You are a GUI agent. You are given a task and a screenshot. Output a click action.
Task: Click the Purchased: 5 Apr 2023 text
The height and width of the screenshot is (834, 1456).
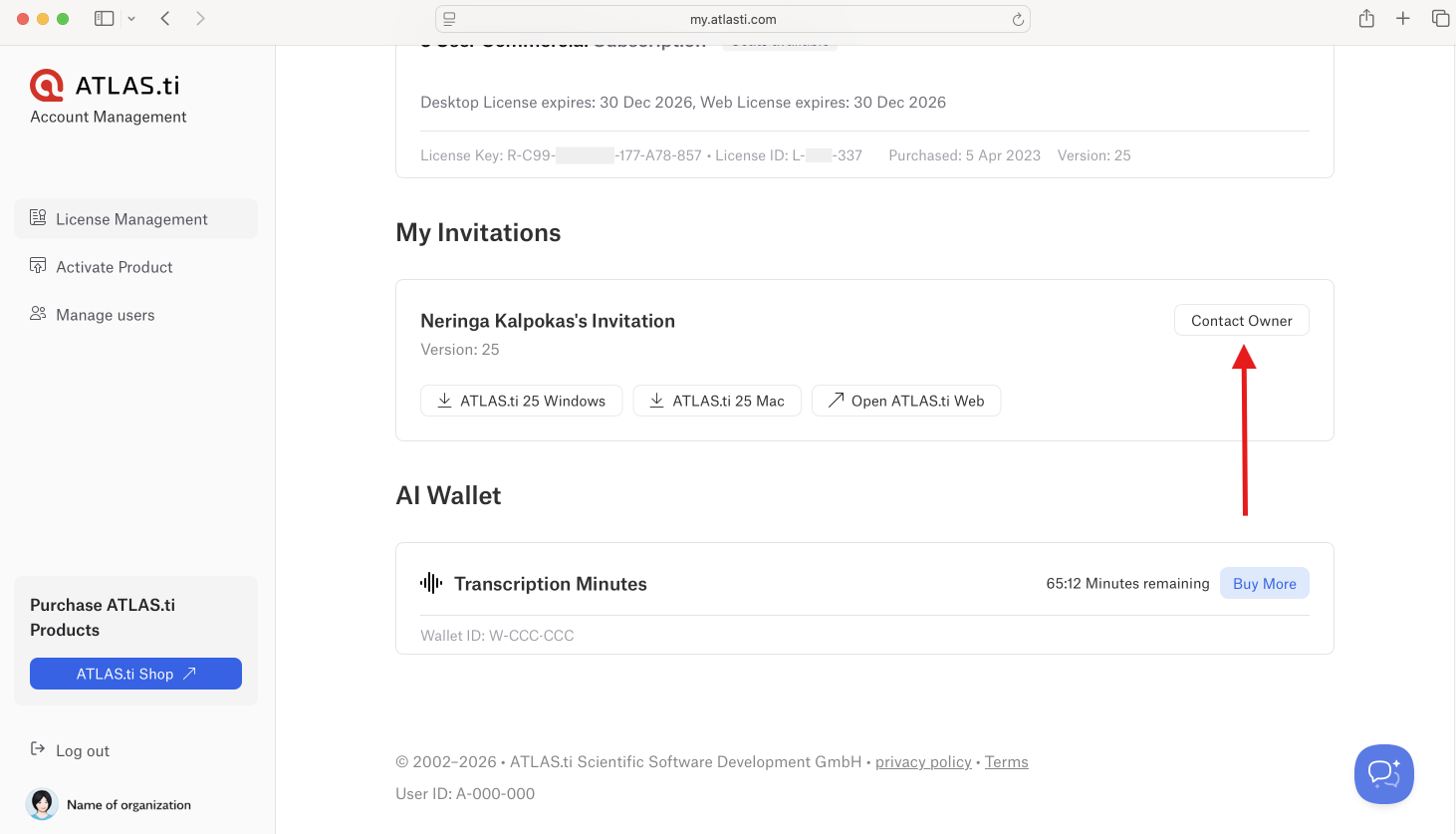tap(964, 155)
